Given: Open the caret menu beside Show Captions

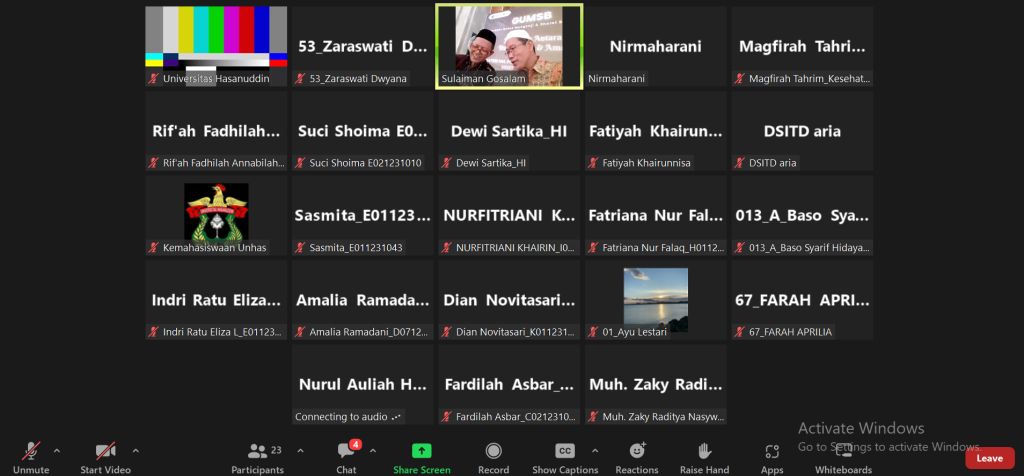Looking at the screenshot, I should (595, 449).
